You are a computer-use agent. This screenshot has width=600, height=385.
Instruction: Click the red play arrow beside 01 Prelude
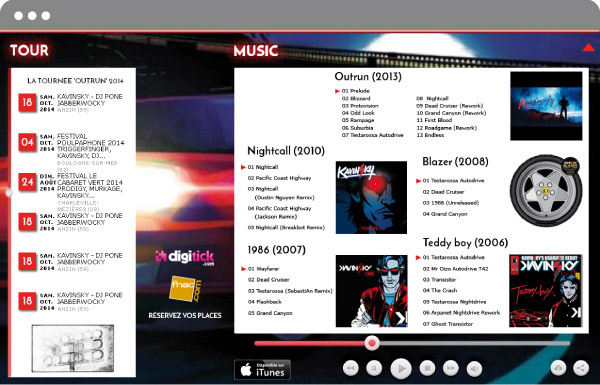(337, 91)
